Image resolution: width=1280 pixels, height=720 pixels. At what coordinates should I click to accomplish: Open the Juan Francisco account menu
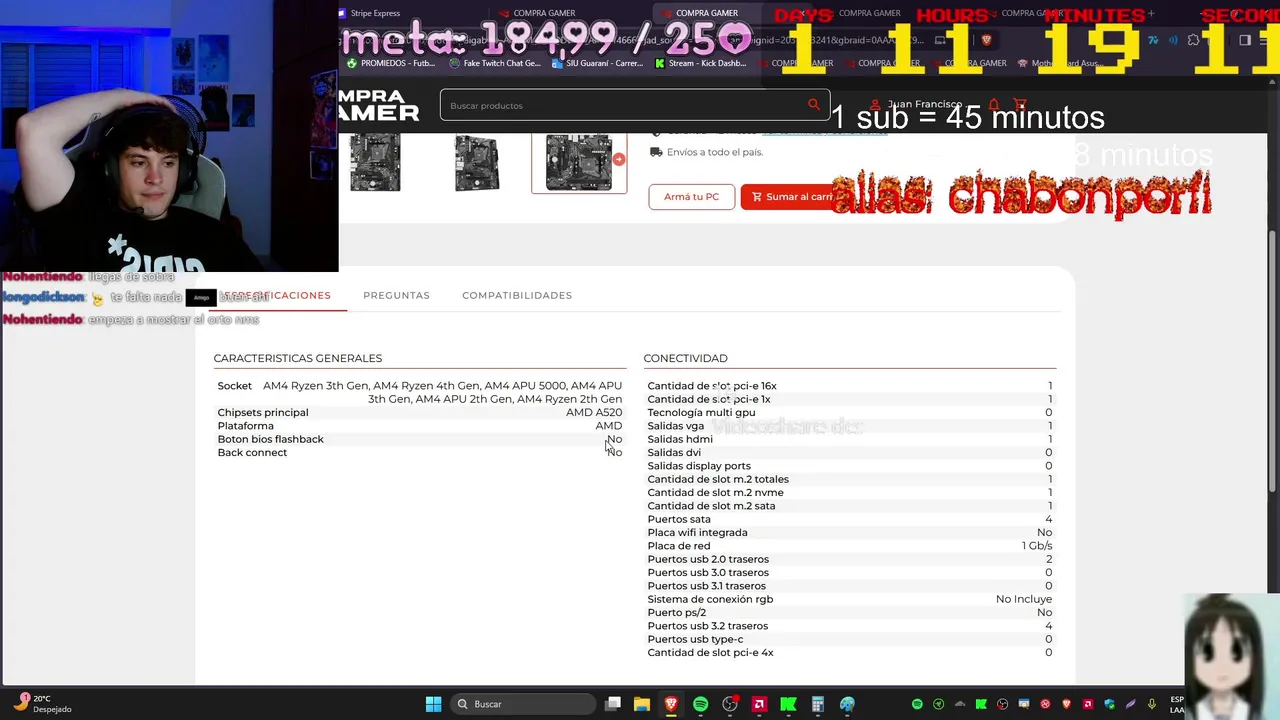pyautogui.click(x=915, y=104)
